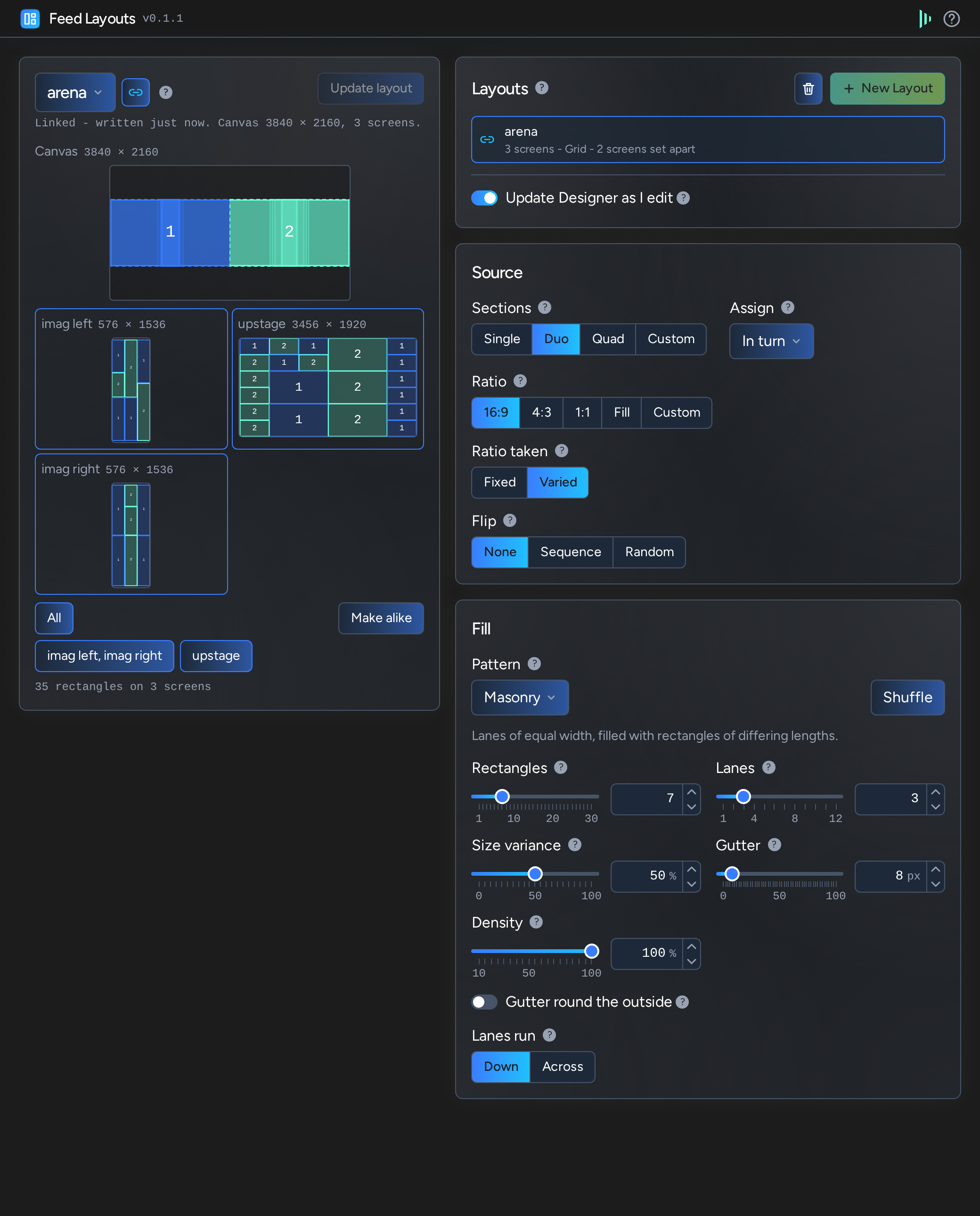This screenshot has width=980, height=1216.
Task: Open the help icon in top header
Action: pos(952,19)
